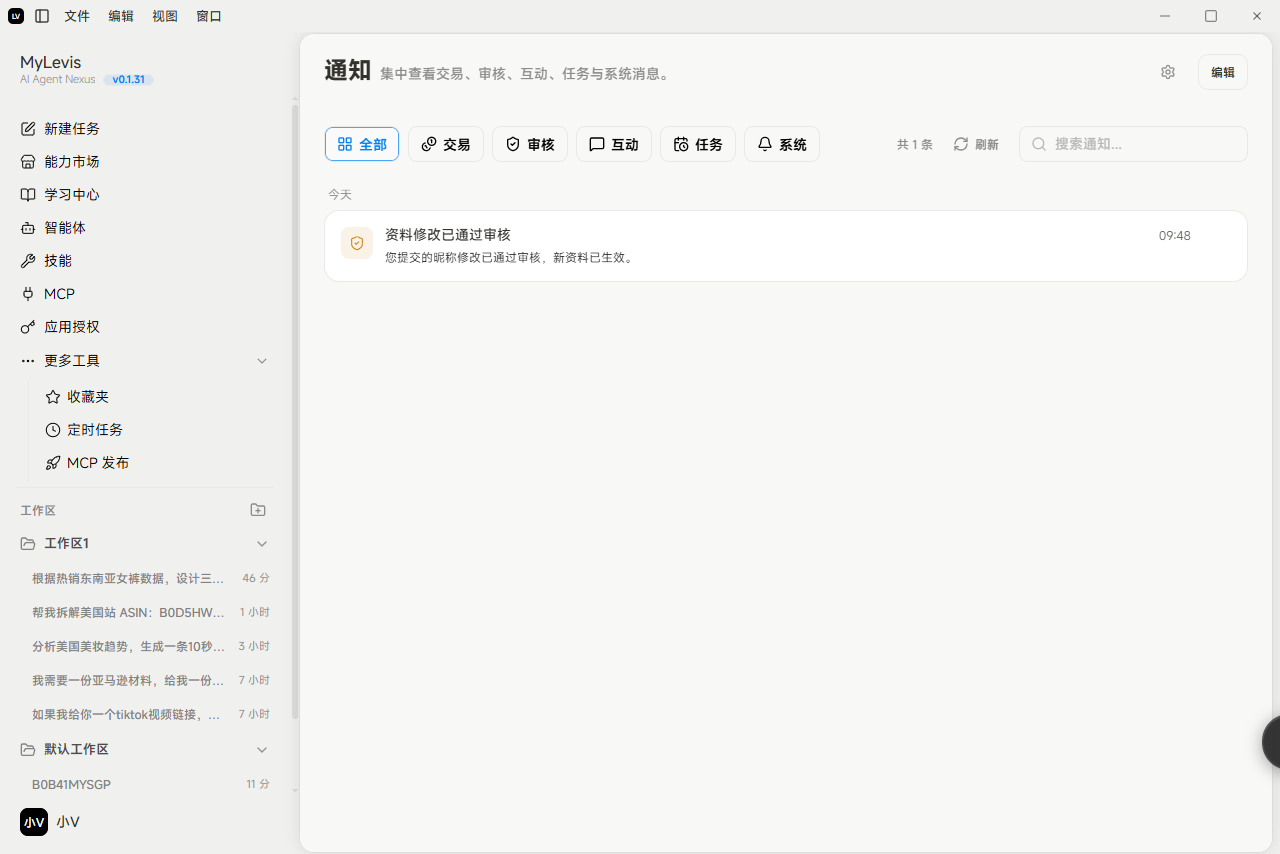Focus the 搜索通知 search field
The width and height of the screenshot is (1280, 854).
[x=1133, y=144]
